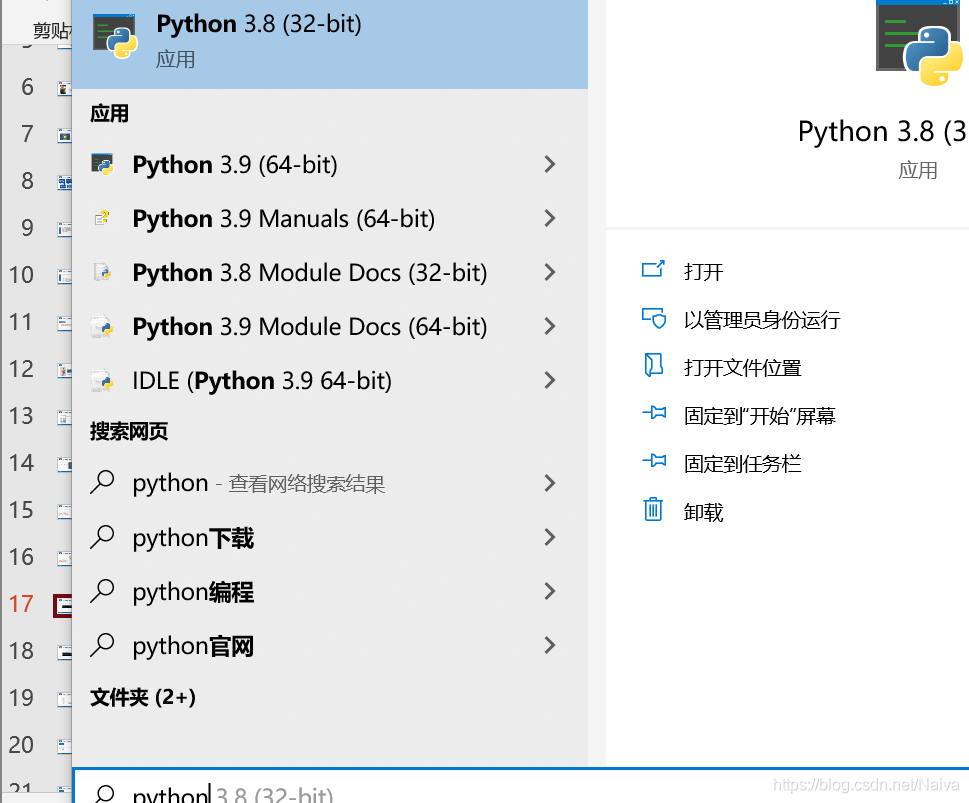Screen dimensions: 969x803
Task: Click the file location icon for 打开文件位置
Action: [653, 365]
